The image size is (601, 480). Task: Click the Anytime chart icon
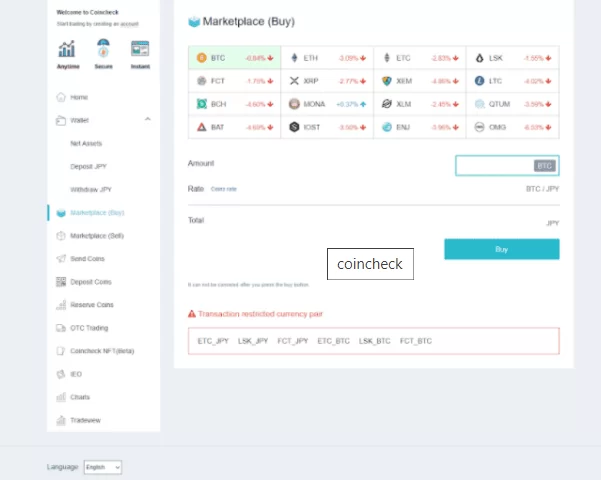[67, 49]
